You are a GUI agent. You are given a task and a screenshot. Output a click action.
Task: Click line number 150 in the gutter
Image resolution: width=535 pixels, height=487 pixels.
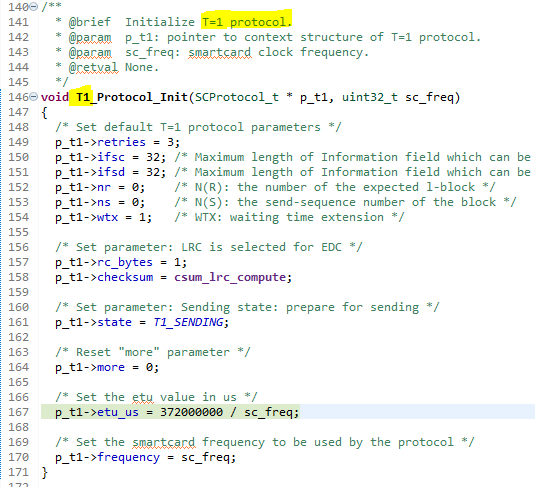click(x=18, y=157)
